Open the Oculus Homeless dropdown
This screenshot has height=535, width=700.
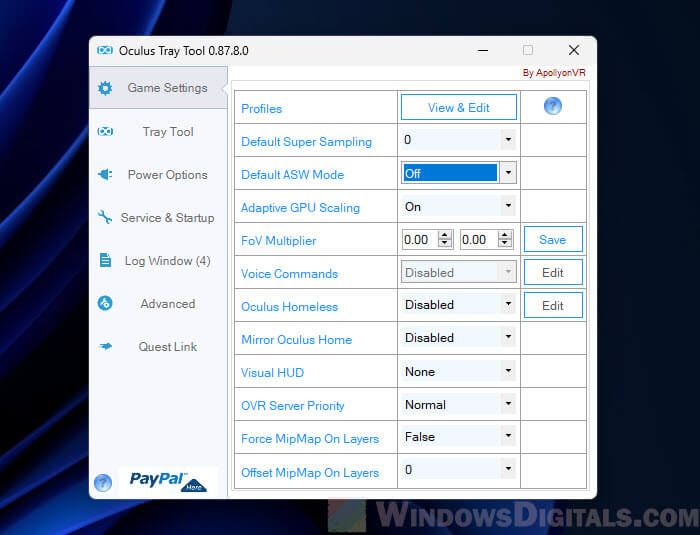[508, 304]
